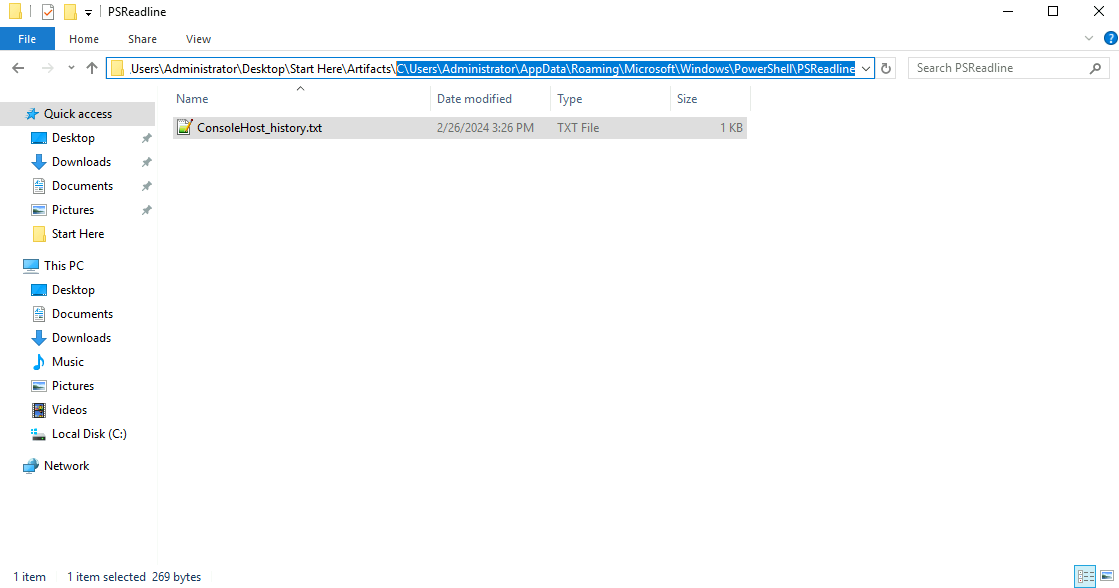
Task: Click the Quick access star icon
Action: click(31, 113)
